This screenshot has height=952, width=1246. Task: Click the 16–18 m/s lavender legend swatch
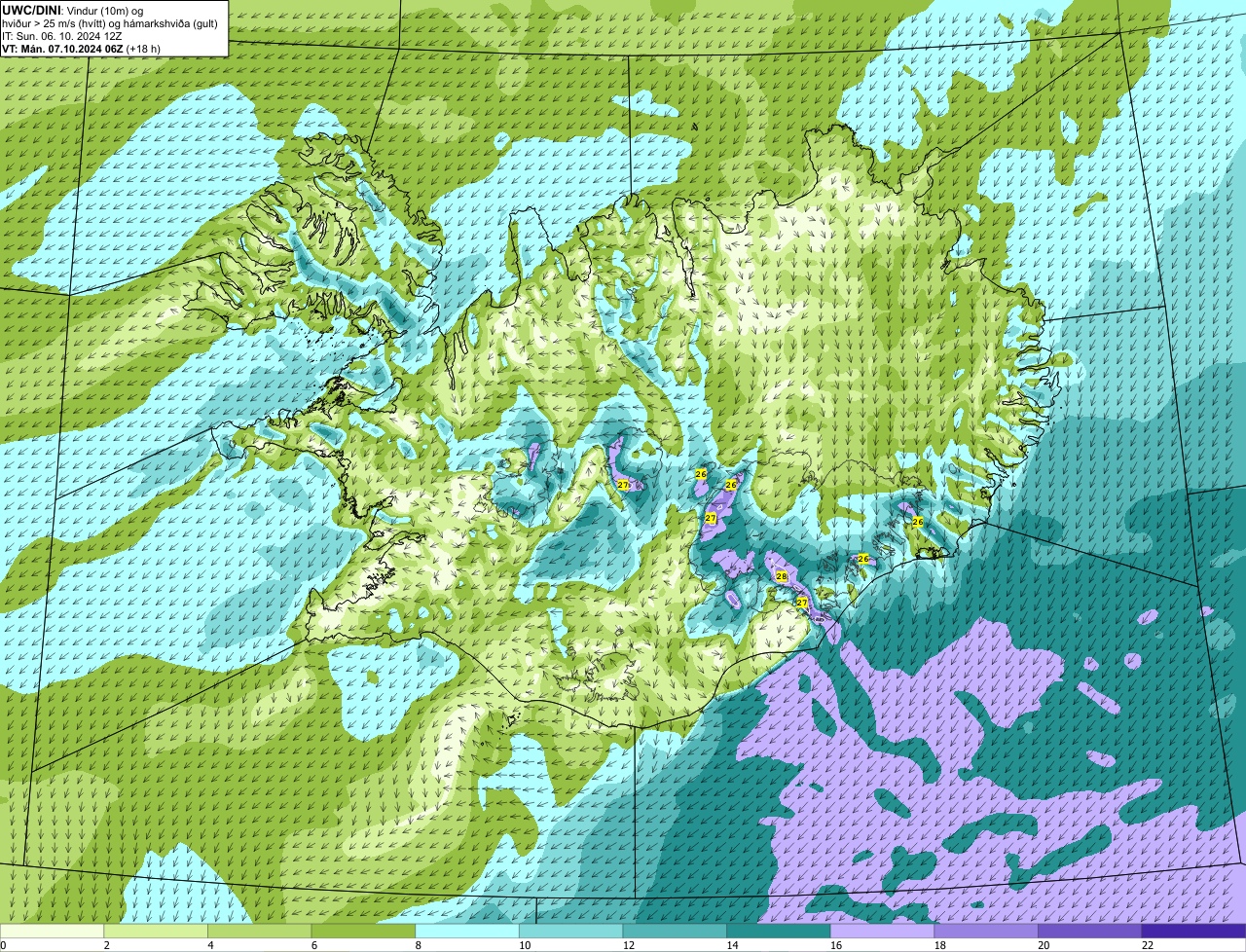(882, 931)
